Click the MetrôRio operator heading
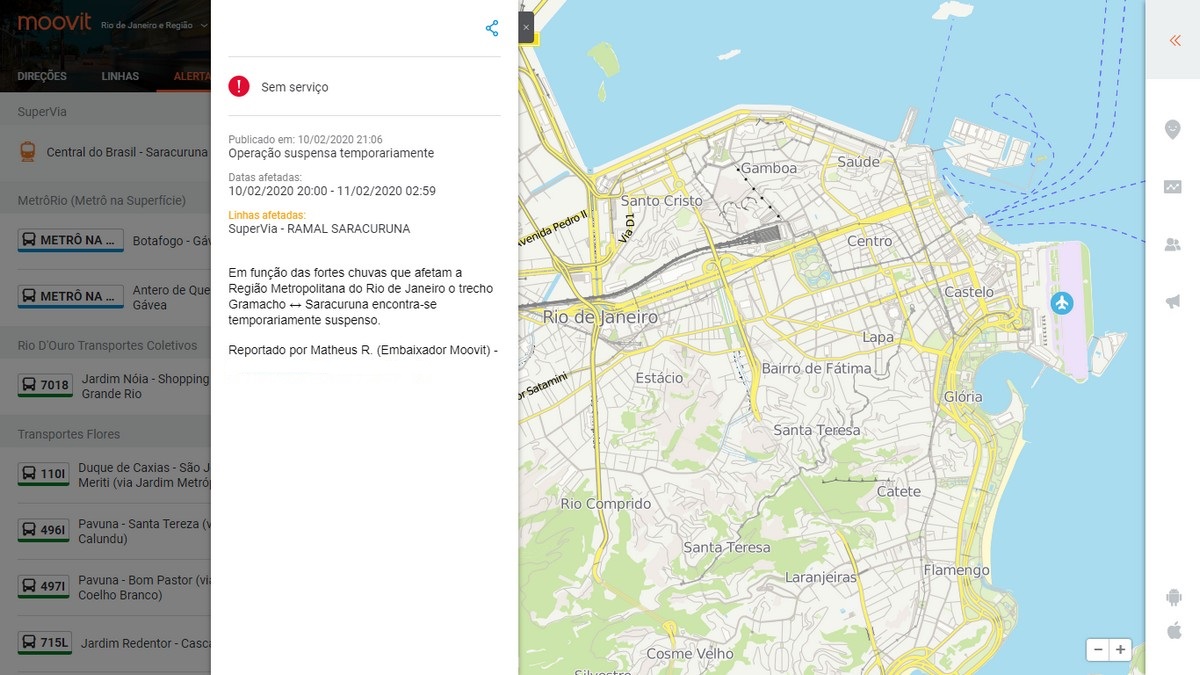Screen dimensions: 1200x675 [102, 200]
